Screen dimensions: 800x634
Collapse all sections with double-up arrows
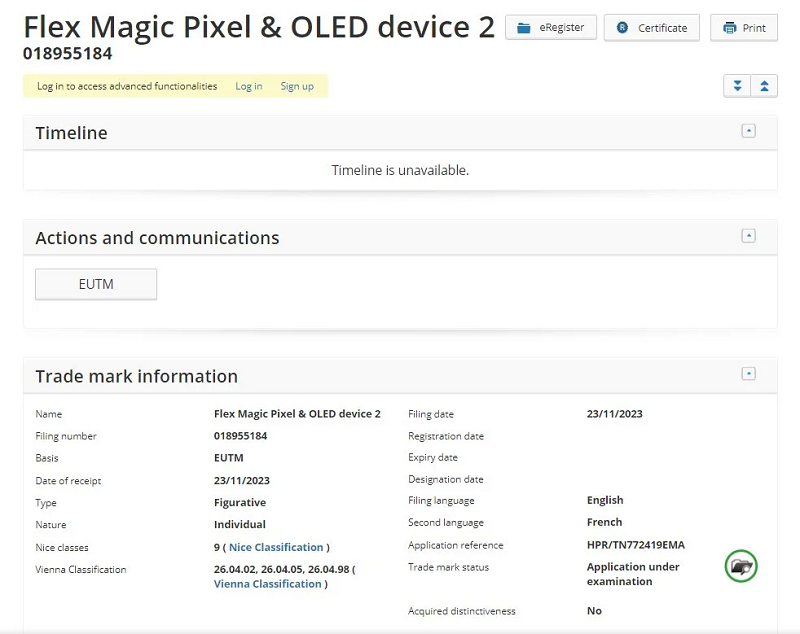pyautogui.click(x=764, y=86)
